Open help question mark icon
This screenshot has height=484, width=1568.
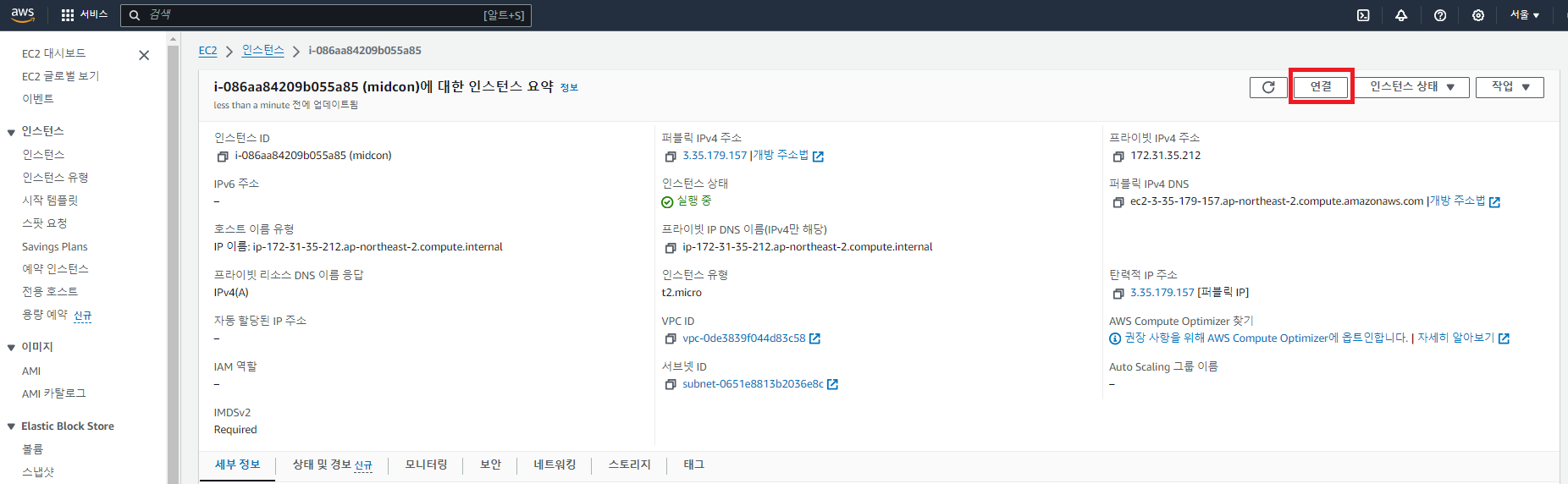pyautogui.click(x=1440, y=15)
